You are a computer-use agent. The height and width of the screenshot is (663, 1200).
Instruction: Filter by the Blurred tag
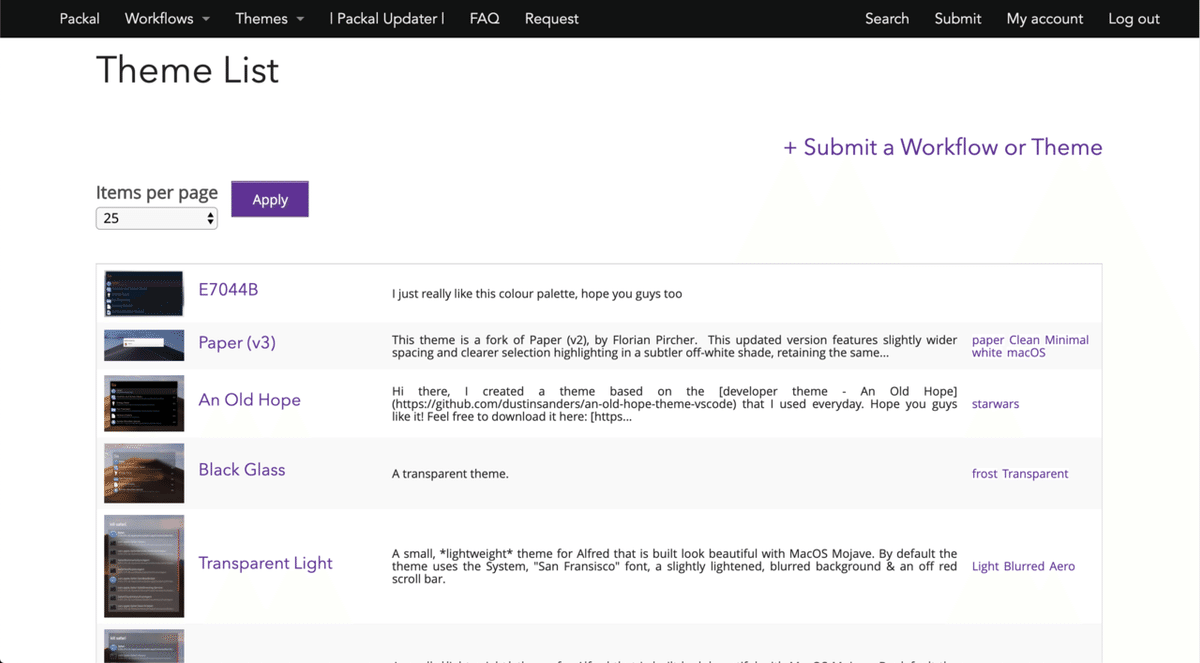coord(1024,566)
